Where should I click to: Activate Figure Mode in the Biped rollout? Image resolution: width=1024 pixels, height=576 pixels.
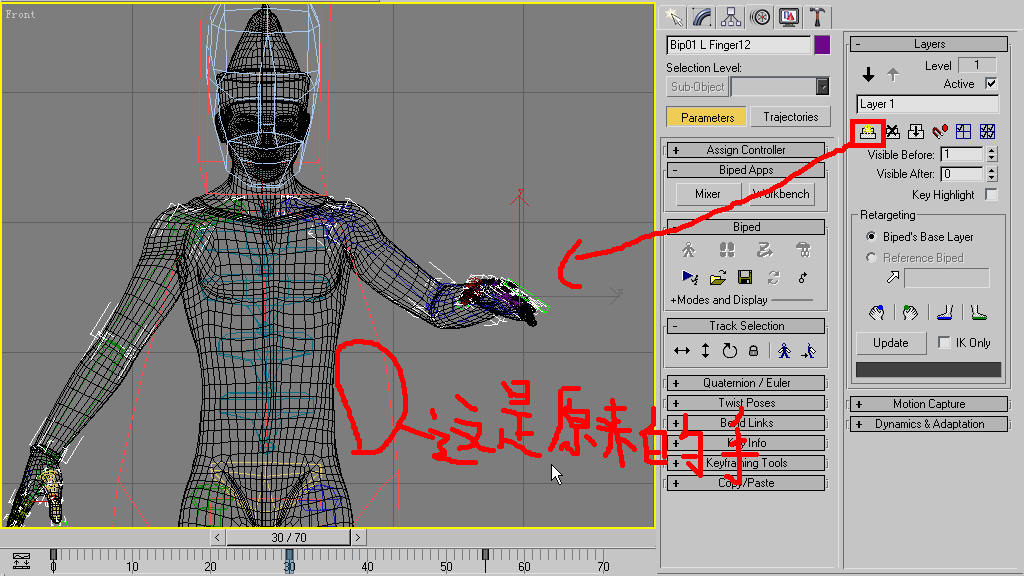pyautogui.click(x=689, y=250)
